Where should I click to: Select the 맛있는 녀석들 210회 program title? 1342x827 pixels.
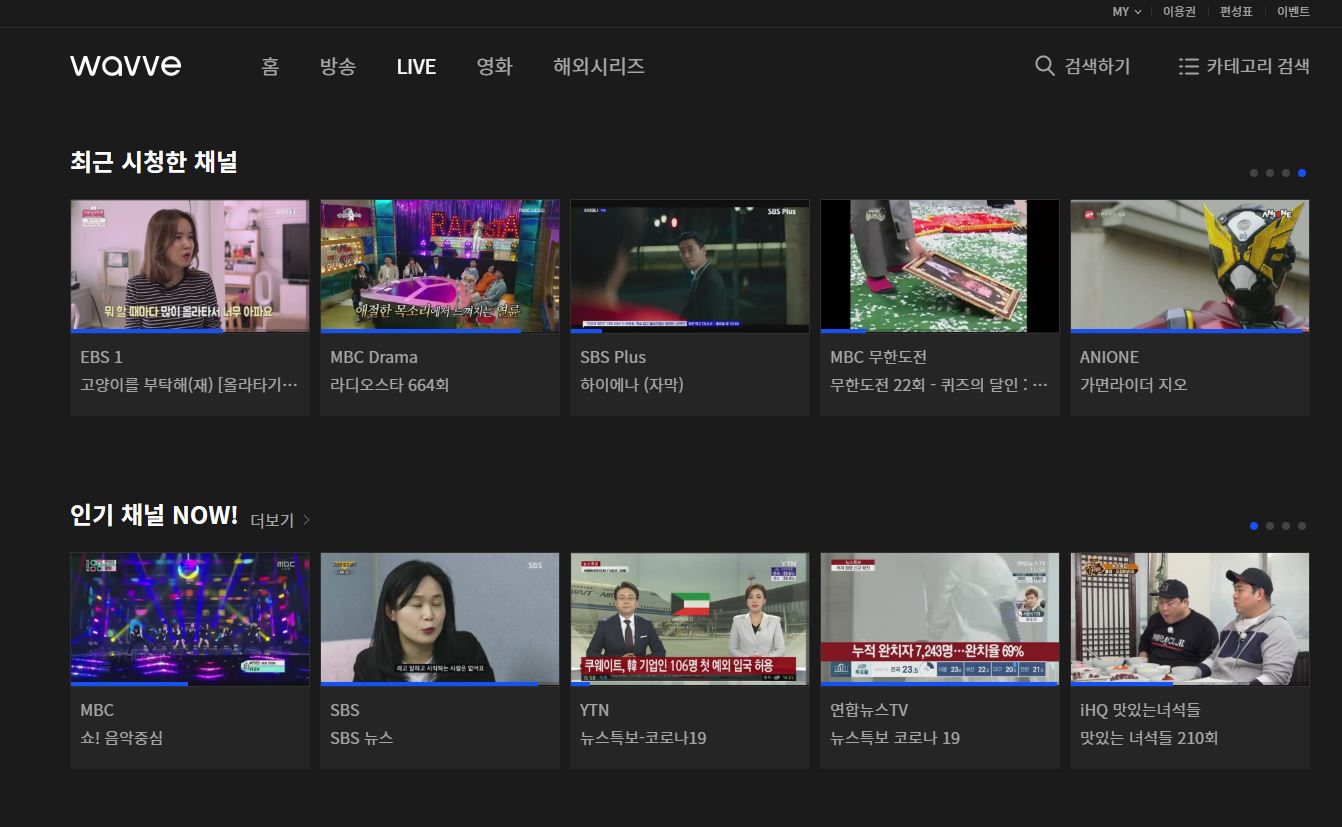tap(1149, 738)
